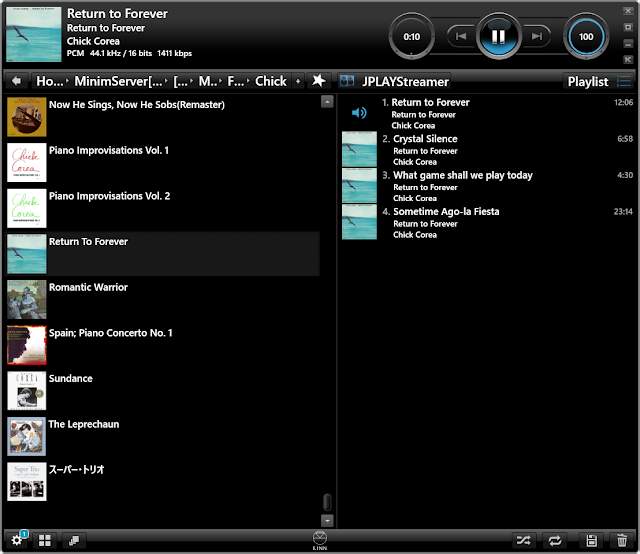
Task: Select the Return To Forever album row
Action: (162, 254)
